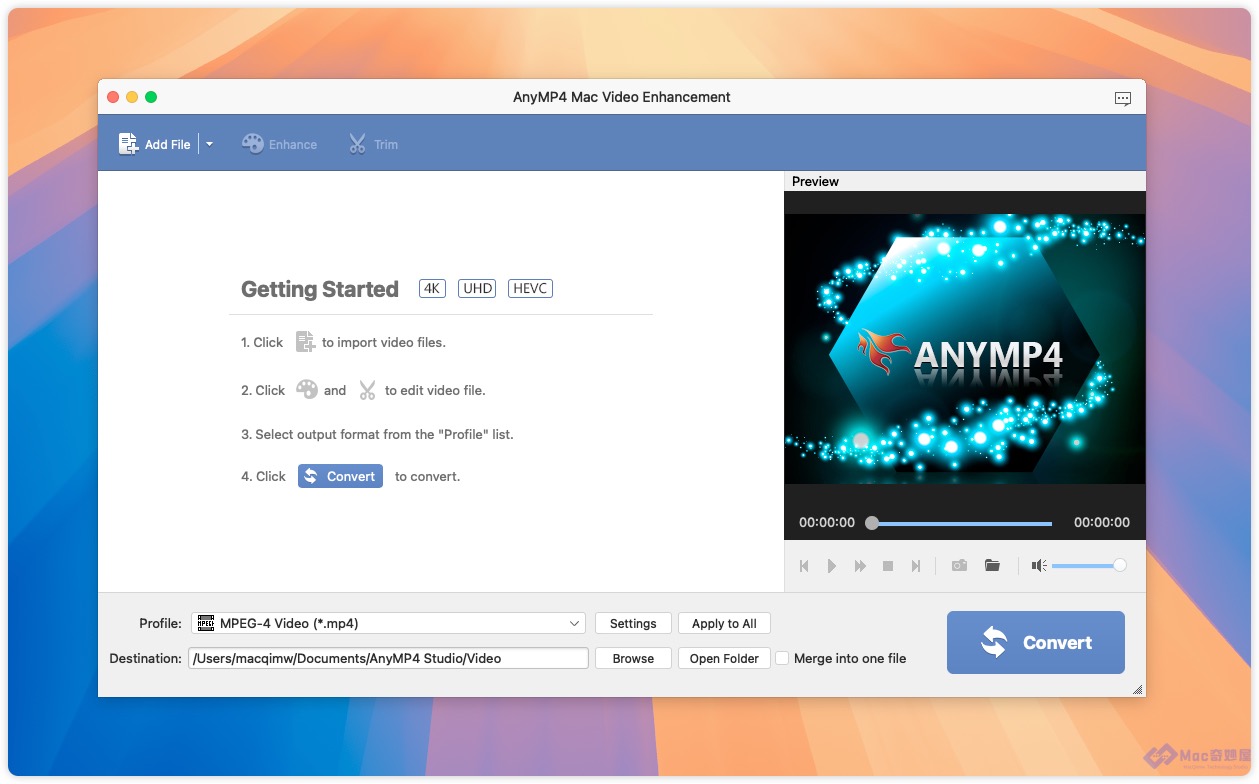Screen dimensions: 1259x784
Task: Click the scissors icon in step 2
Action: click(x=367, y=390)
